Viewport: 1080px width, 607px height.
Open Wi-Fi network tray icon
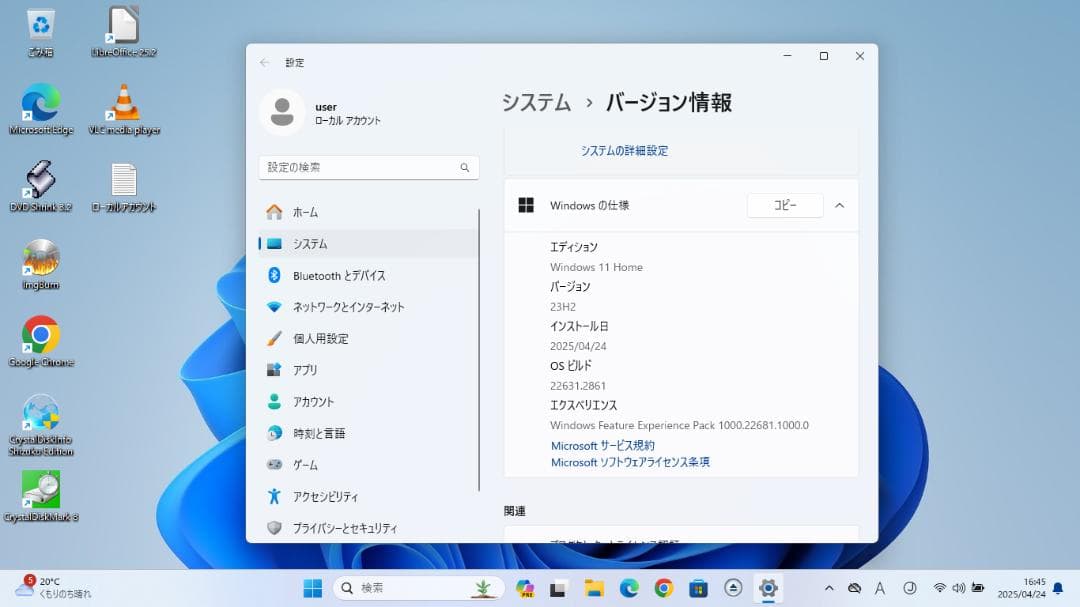pyautogui.click(x=939, y=588)
